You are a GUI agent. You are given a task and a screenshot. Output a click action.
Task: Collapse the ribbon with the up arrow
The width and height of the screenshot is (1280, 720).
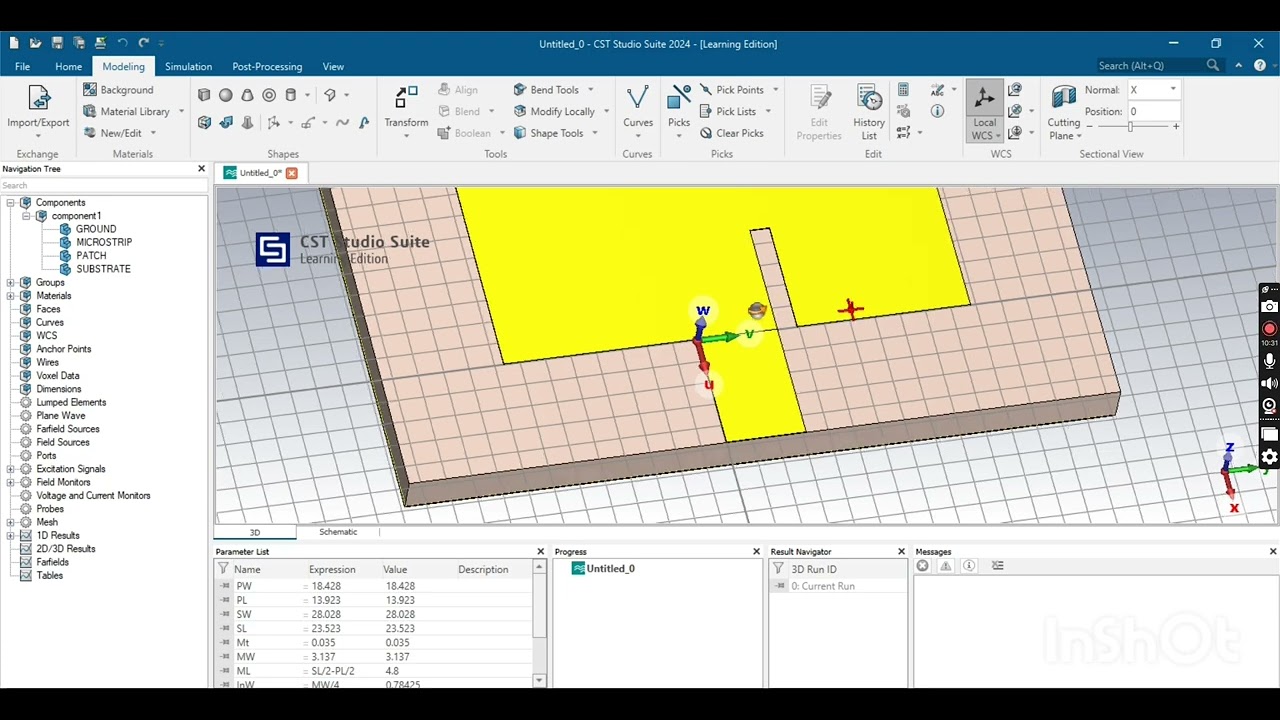(1239, 66)
